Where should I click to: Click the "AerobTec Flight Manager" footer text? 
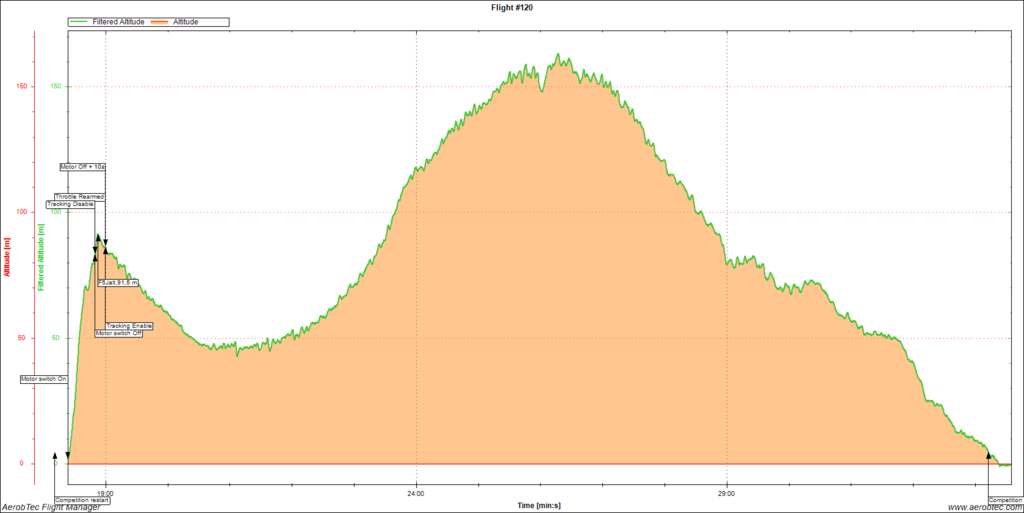point(50,507)
